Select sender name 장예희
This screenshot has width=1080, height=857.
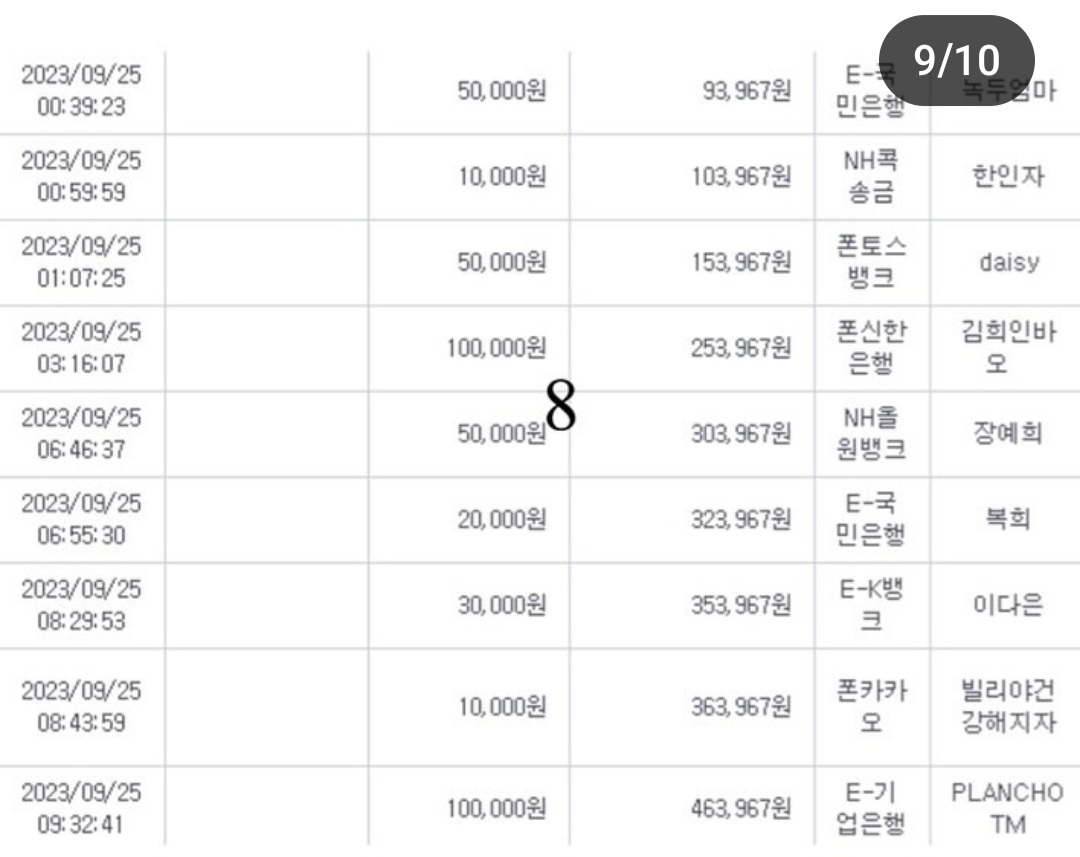1008,433
